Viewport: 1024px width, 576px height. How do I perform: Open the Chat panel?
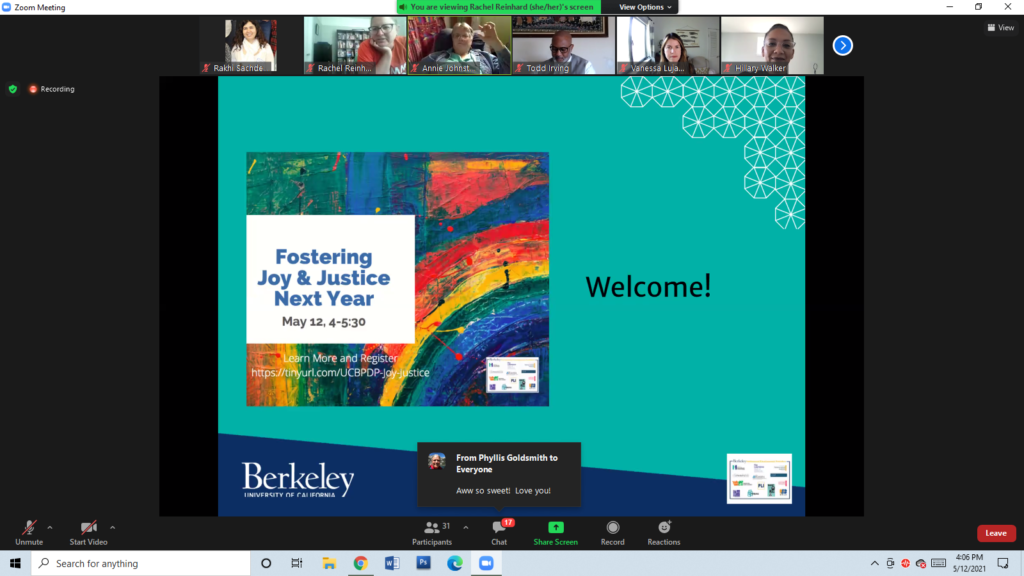pos(499,531)
